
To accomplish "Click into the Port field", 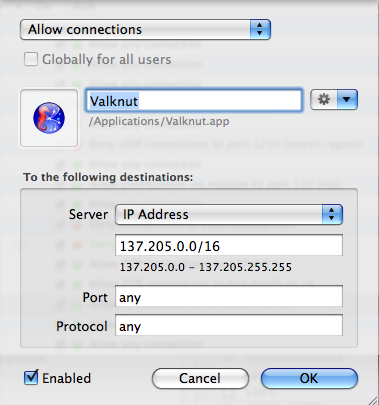I will coord(229,296).
